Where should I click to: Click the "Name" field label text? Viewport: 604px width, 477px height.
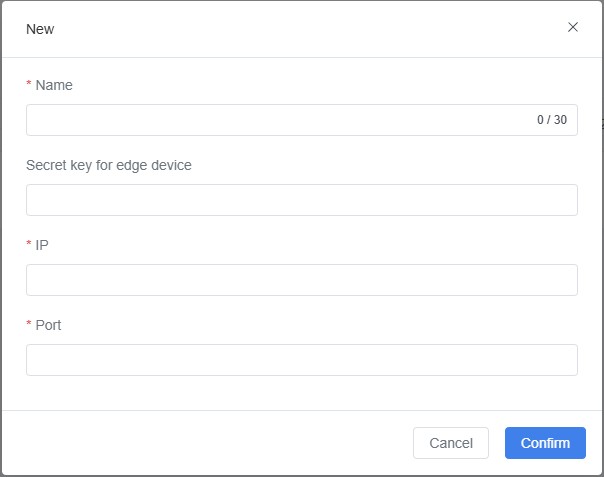[x=54, y=85]
